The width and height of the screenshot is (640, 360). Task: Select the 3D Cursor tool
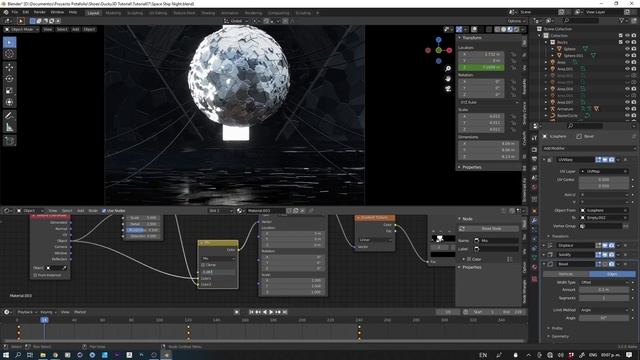click(x=9, y=54)
